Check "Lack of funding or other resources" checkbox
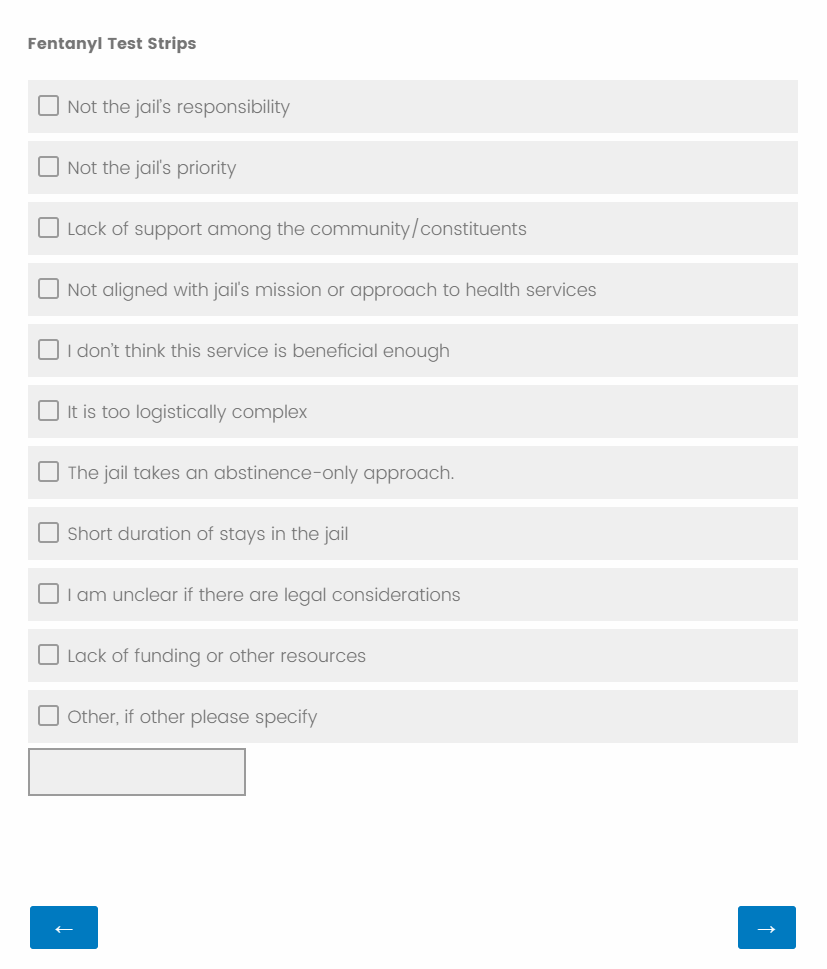 [48, 655]
